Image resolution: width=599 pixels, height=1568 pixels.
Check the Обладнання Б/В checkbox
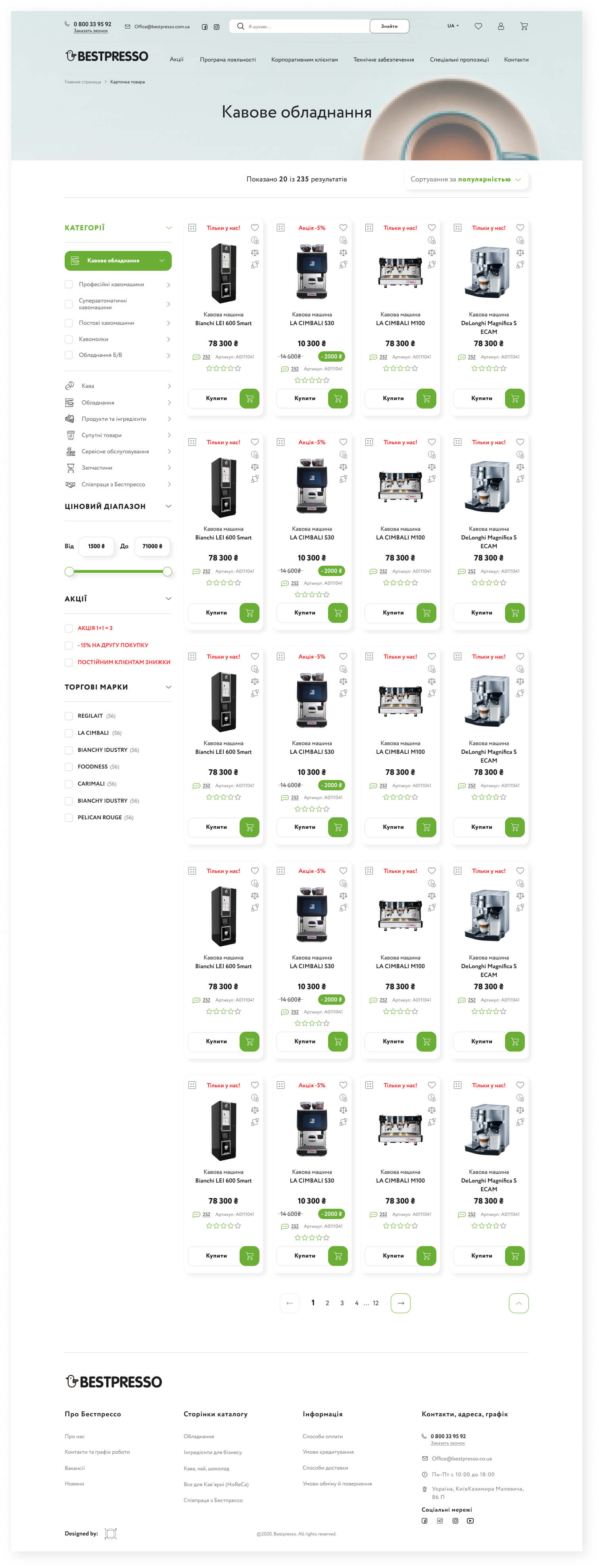(69, 355)
